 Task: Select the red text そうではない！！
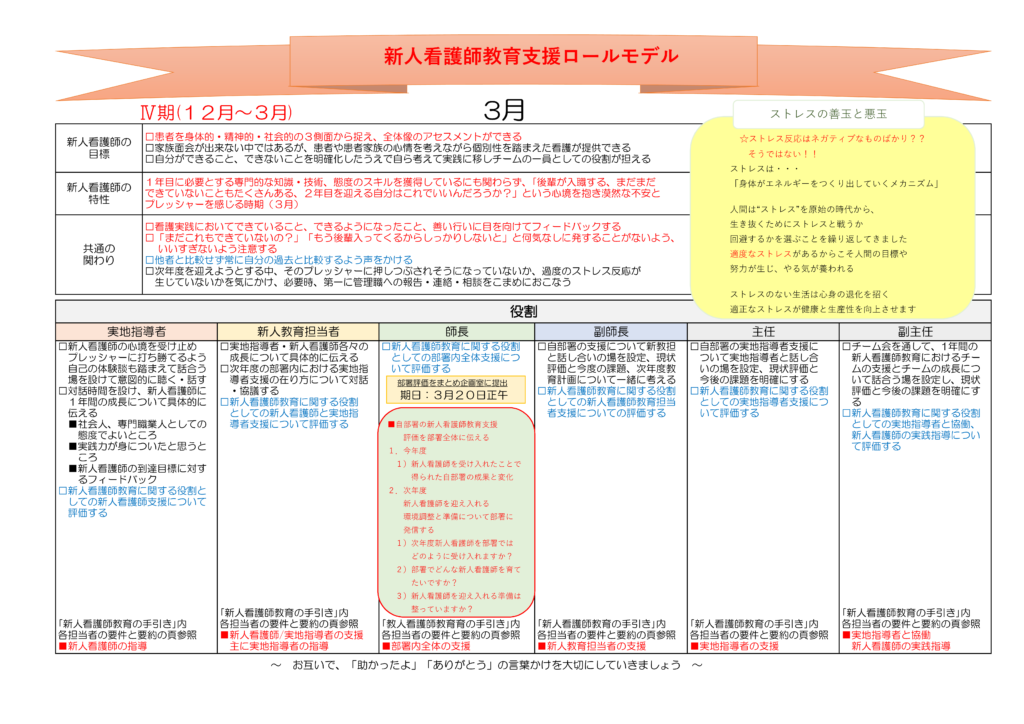click(x=782, y=154)
